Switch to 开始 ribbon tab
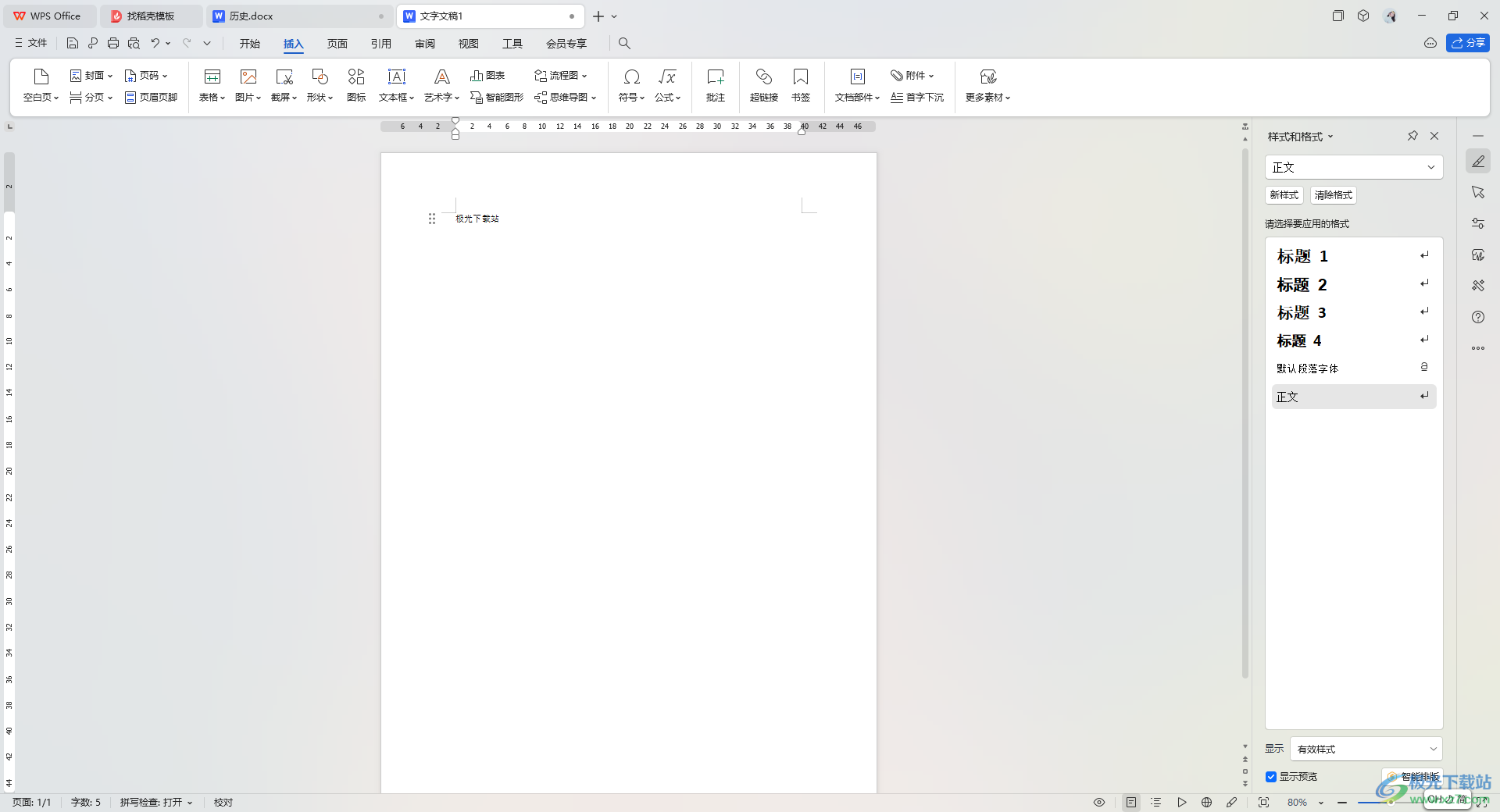This screenshot has height=812, width=1500. (250, 44)
